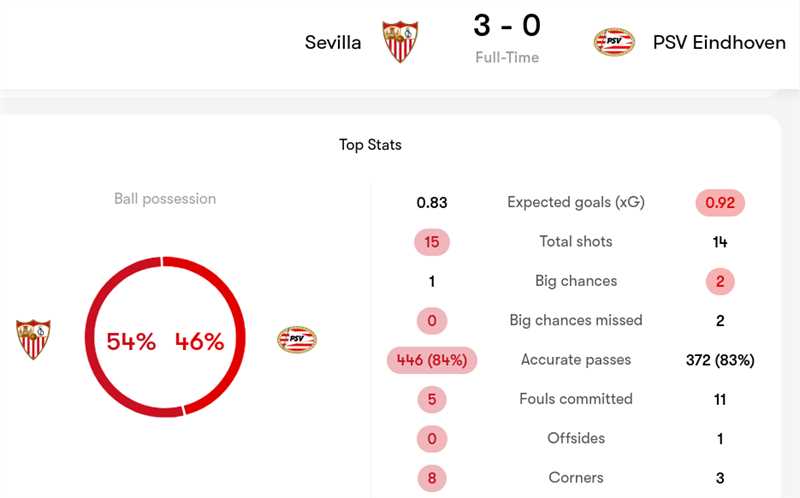Click the Sevilla crest in the header
Screen dimensions: 800x498
(x=400, y=42)
